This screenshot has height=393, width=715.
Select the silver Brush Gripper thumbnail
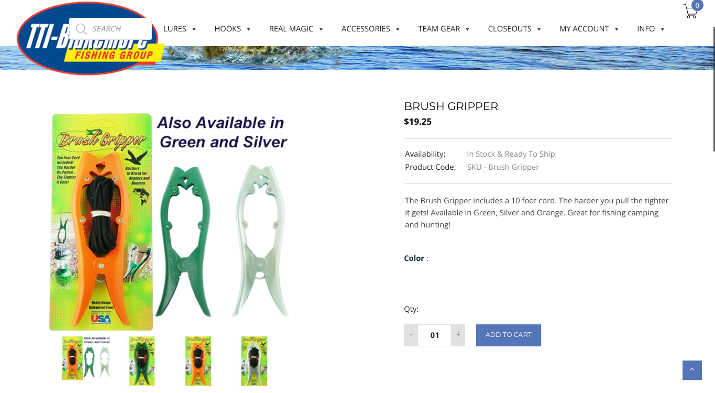click(x=254, y=361)
